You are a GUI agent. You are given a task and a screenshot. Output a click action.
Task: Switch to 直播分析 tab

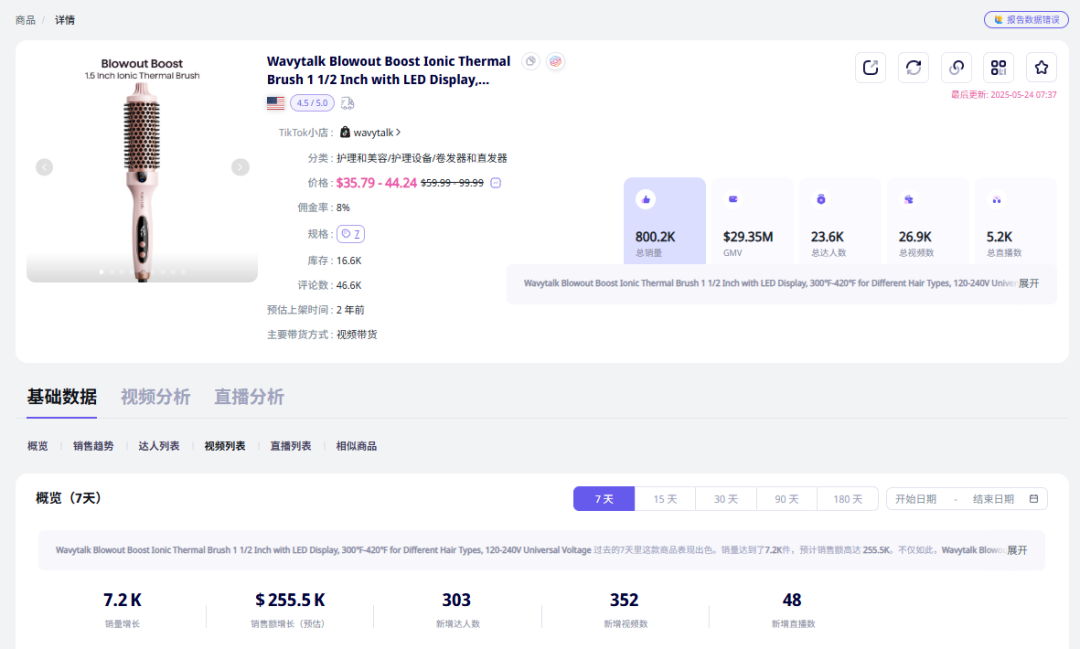249,397
